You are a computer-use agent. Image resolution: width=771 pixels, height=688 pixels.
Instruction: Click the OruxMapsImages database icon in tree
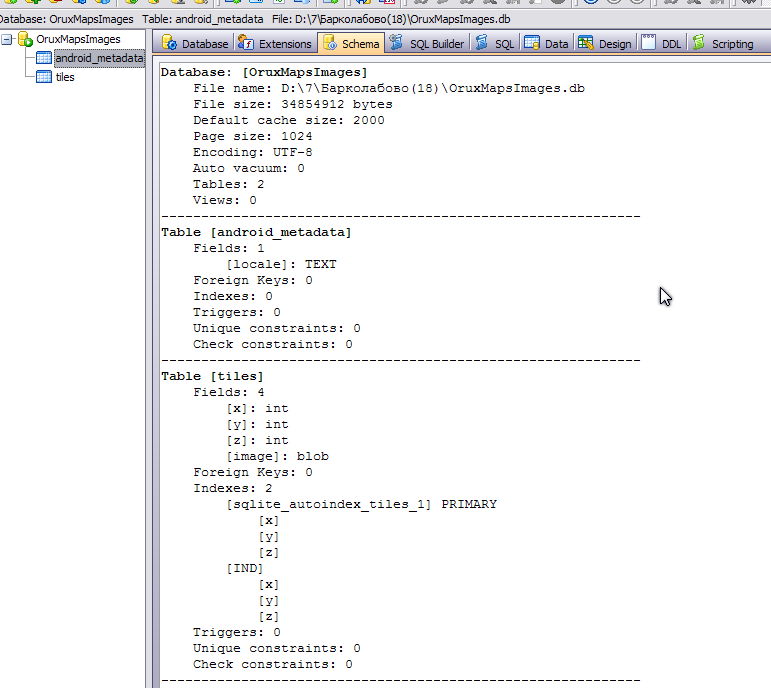[x=25, y=40]
